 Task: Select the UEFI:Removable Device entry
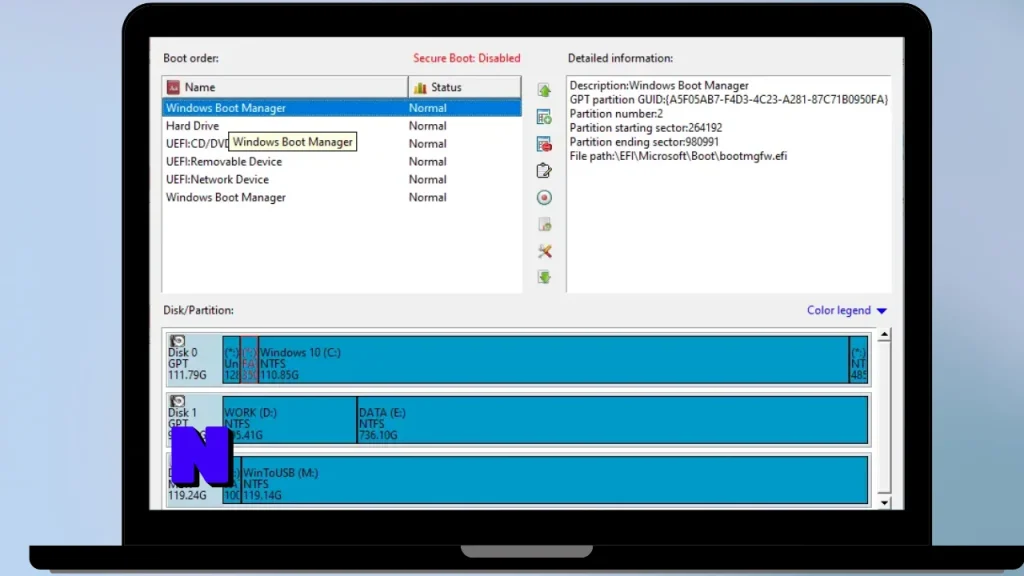click(342, 161)
